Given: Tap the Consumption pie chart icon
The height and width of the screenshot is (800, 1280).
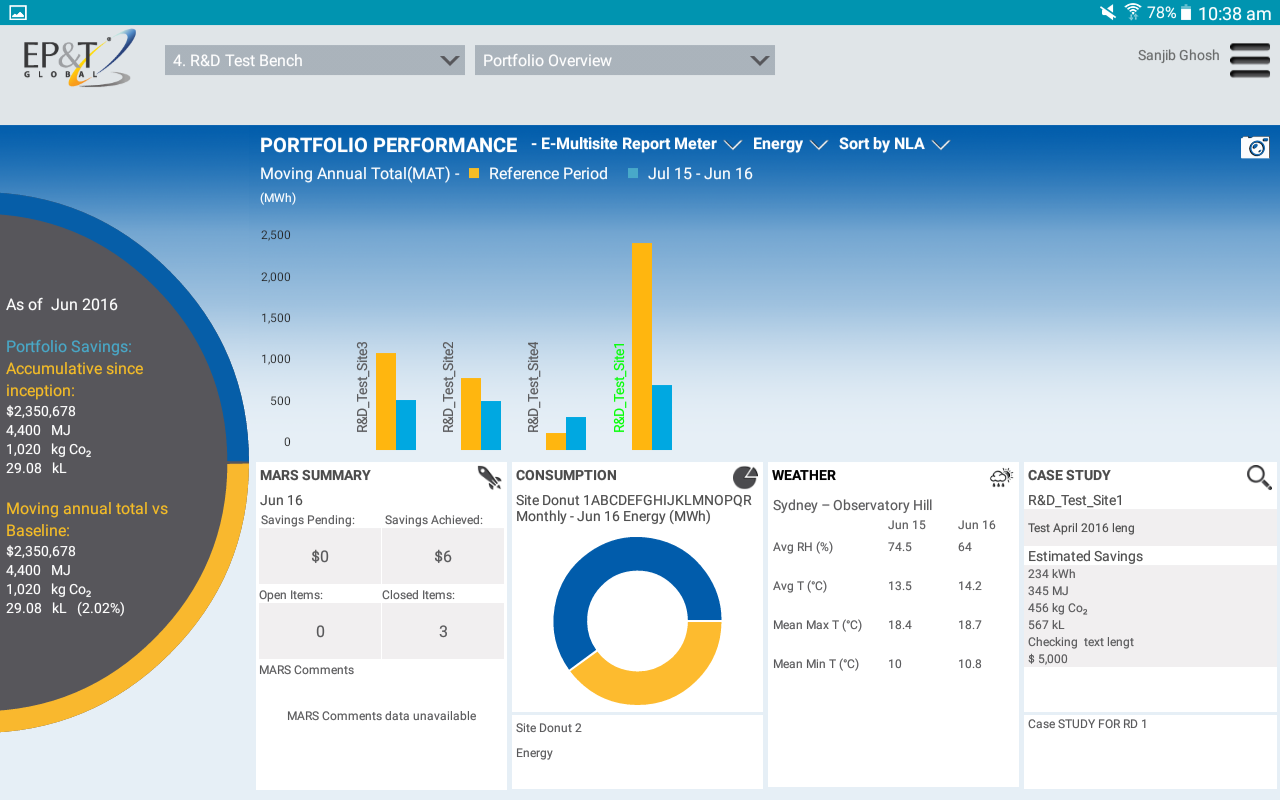Looking at the screenshot, I should point(745,477).
